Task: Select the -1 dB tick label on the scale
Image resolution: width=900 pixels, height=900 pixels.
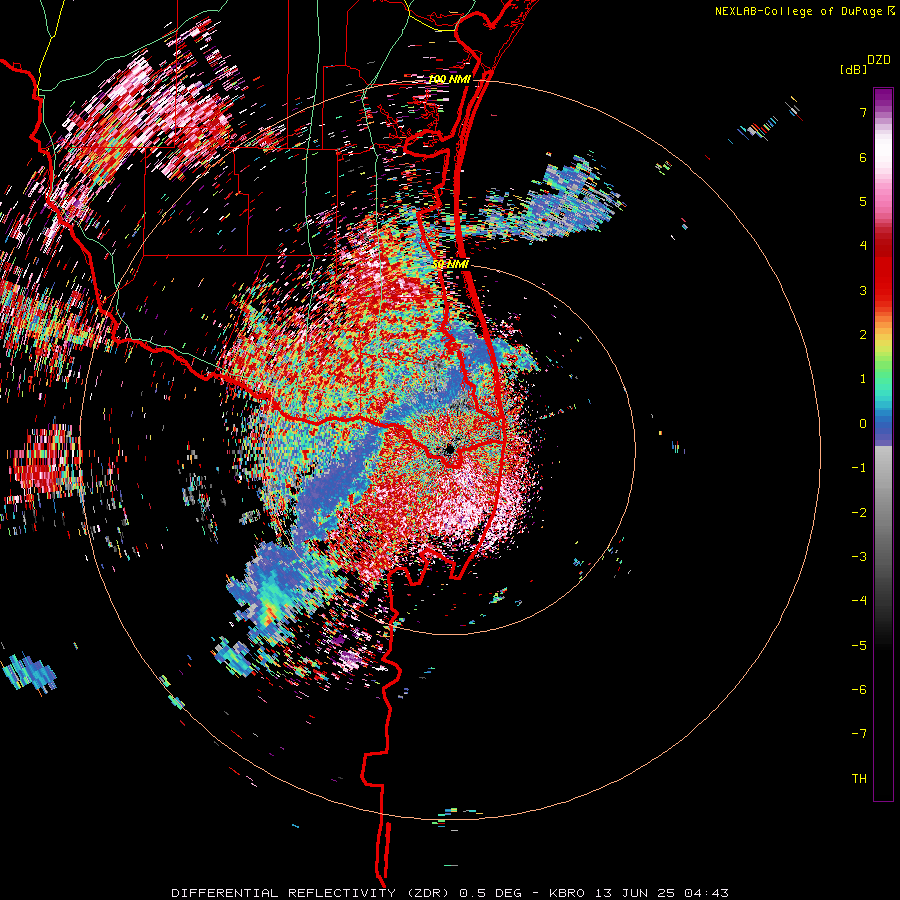Action: point(859,468)
